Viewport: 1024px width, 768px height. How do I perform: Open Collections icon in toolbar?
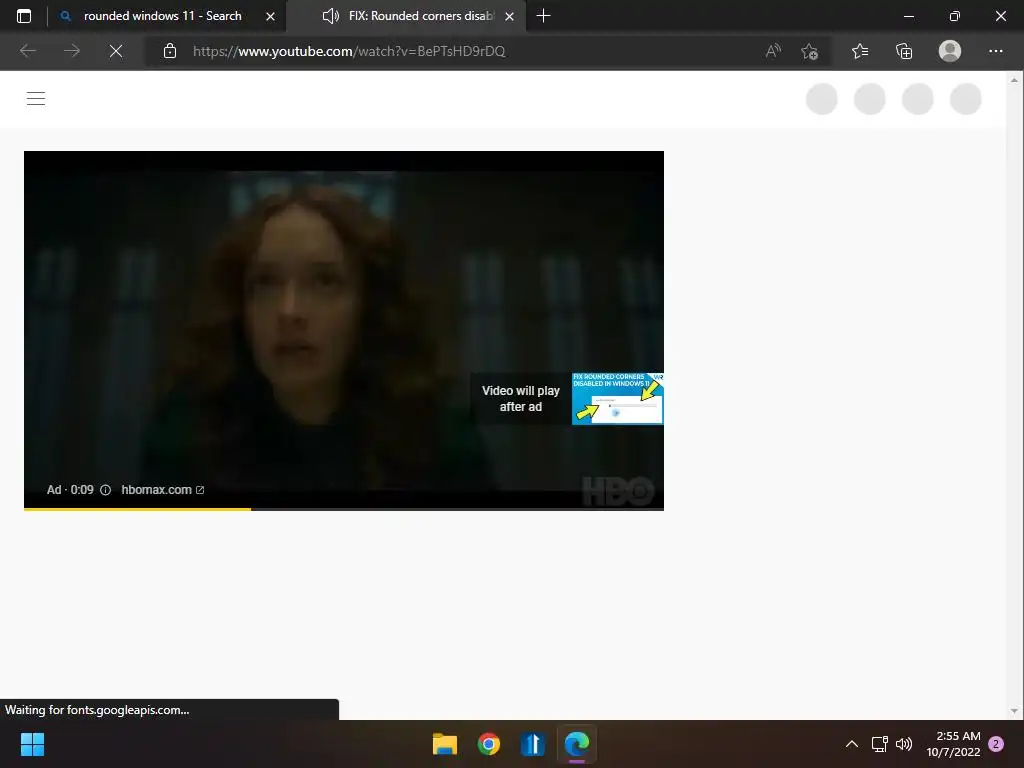click(x=904, y=51)
